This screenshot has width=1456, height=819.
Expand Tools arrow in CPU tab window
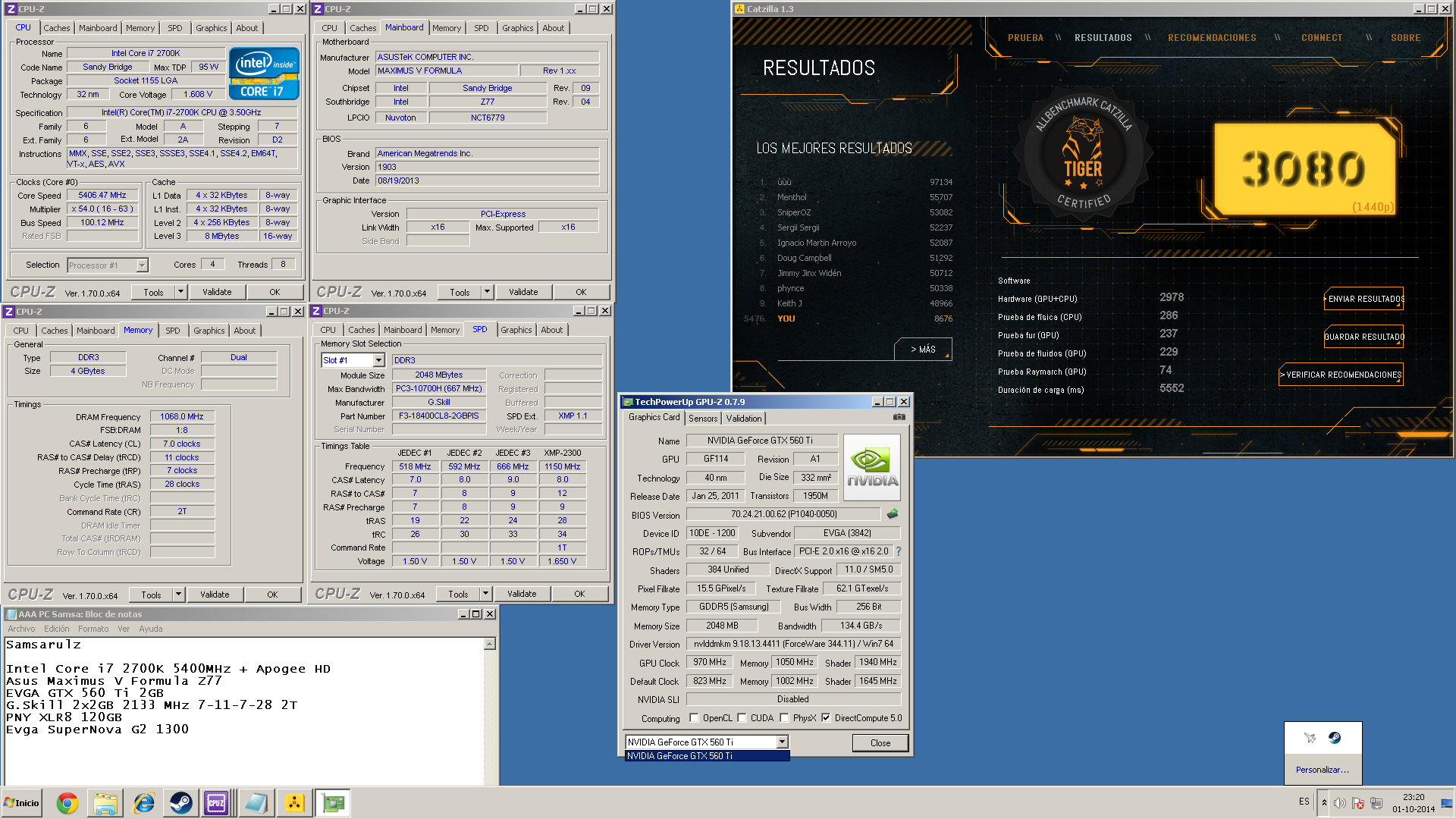click(x=180, y=292)
